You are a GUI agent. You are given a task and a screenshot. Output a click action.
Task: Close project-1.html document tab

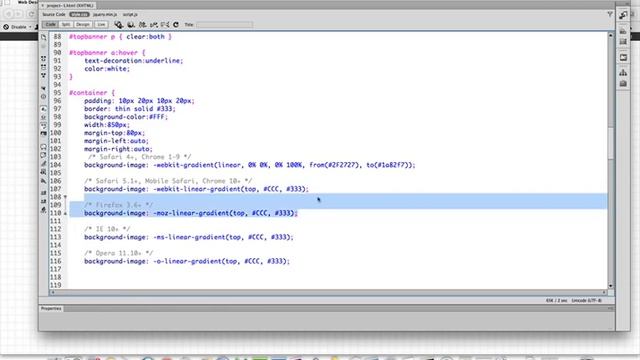[x=43, y=6]
